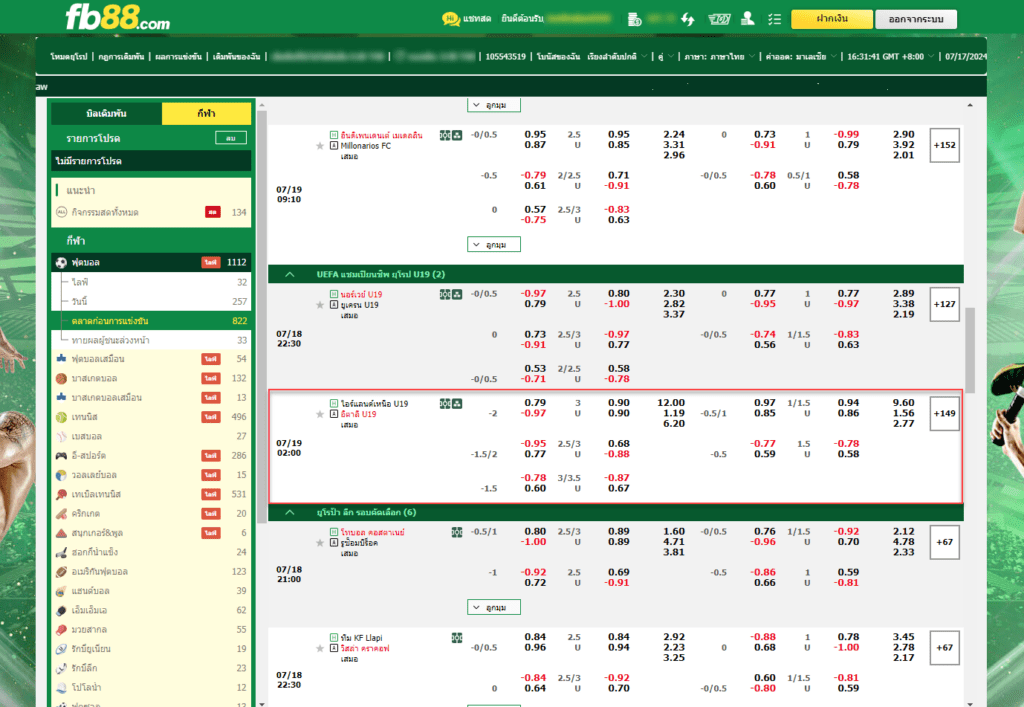This screenshot has height=707, width=1024.
Task: Click the balance refresh arrows icon
Action: (x=687, y=19)
